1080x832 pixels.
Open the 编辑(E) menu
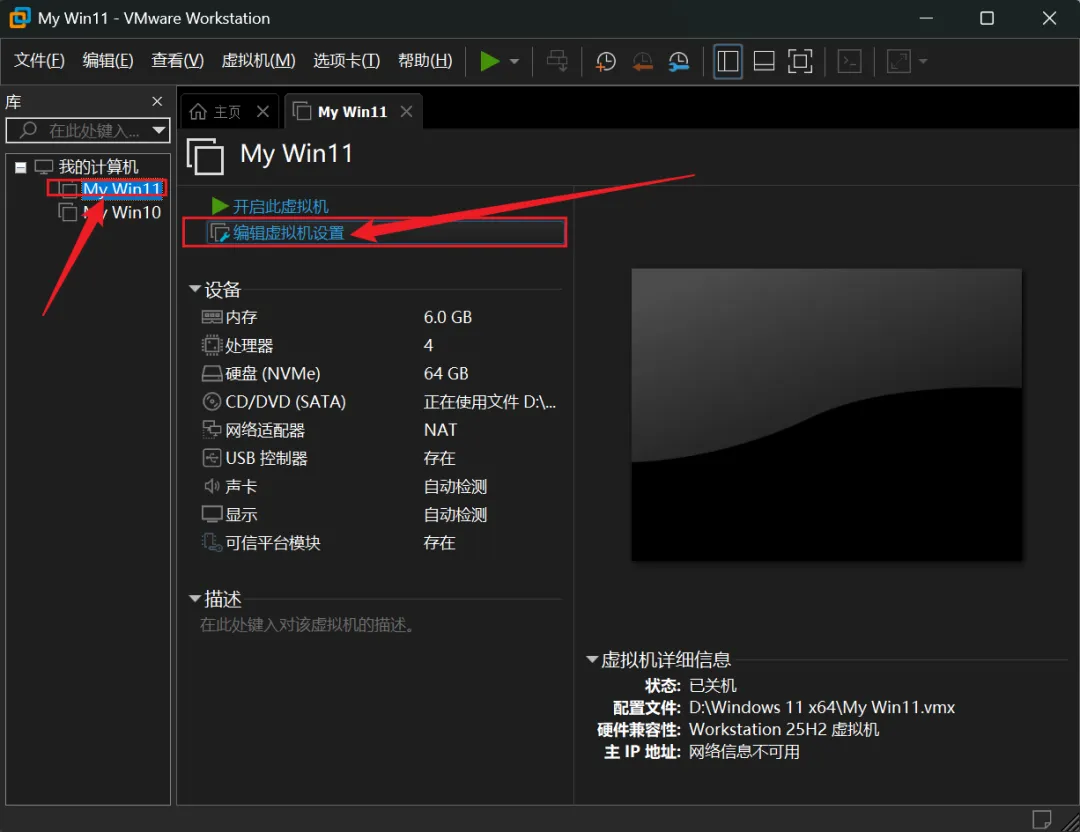[108, 61]
